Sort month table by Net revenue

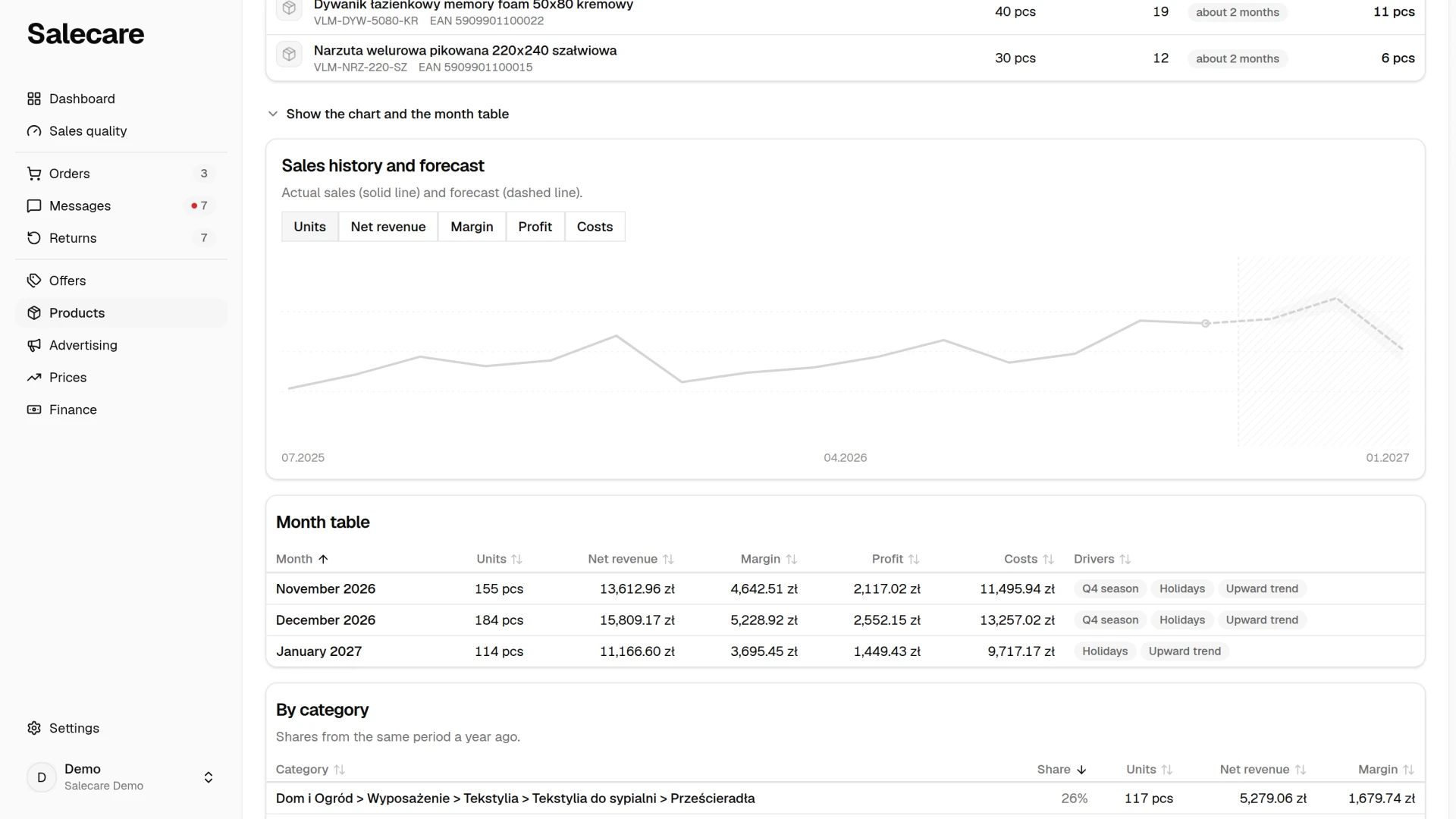(x=631, y=559)
